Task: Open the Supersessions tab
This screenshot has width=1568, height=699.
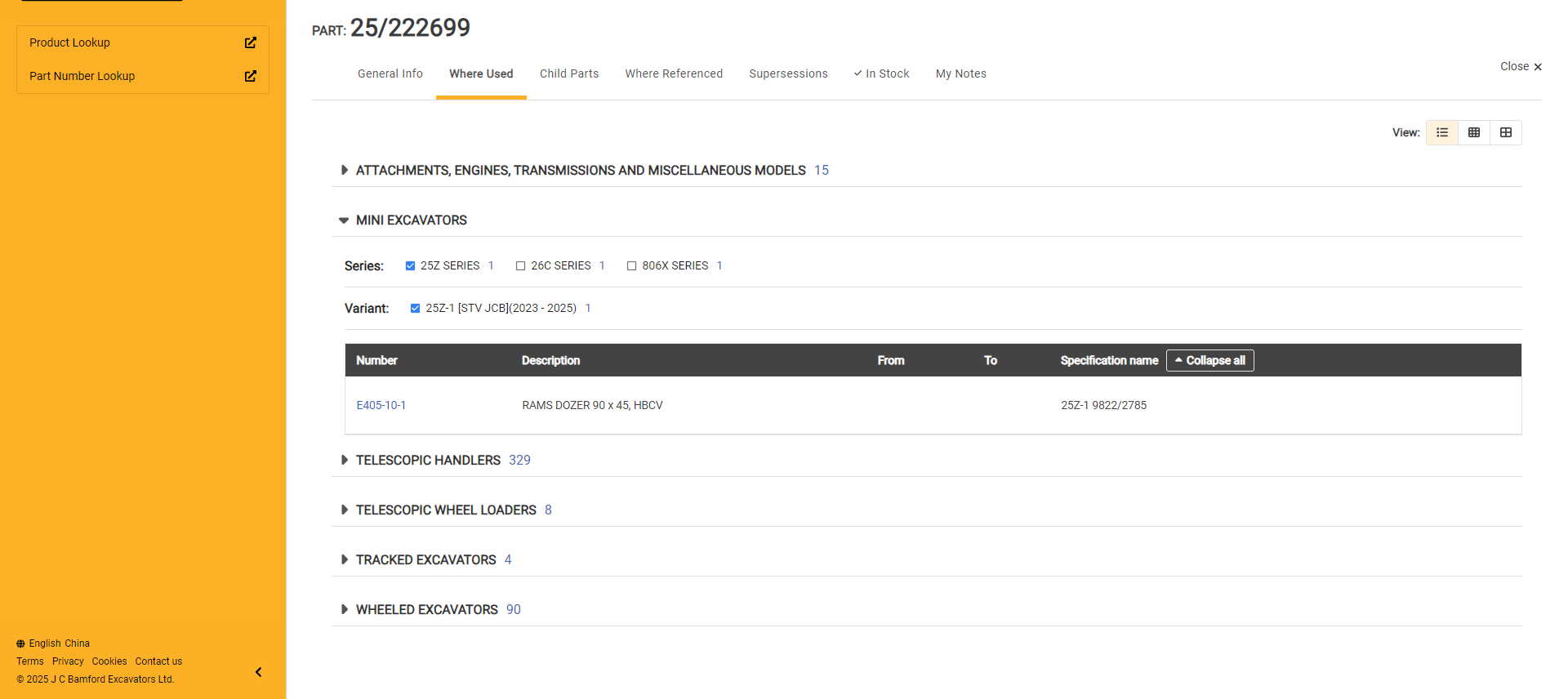Action: pyautogui.click(x=788, y=73)
